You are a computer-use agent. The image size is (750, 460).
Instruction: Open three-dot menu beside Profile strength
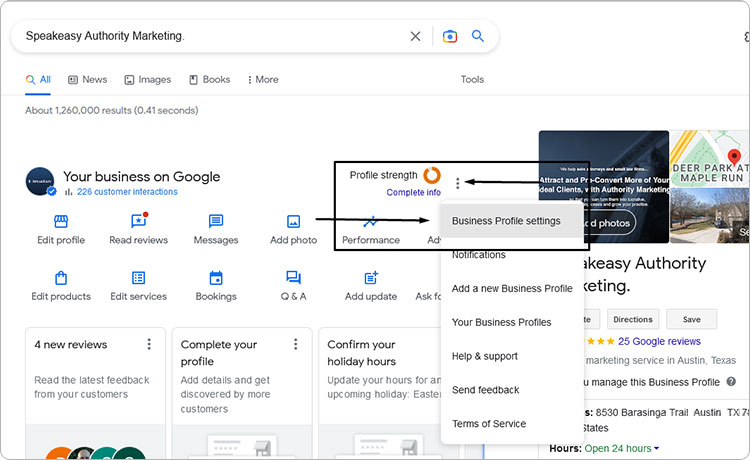[458, 183]
